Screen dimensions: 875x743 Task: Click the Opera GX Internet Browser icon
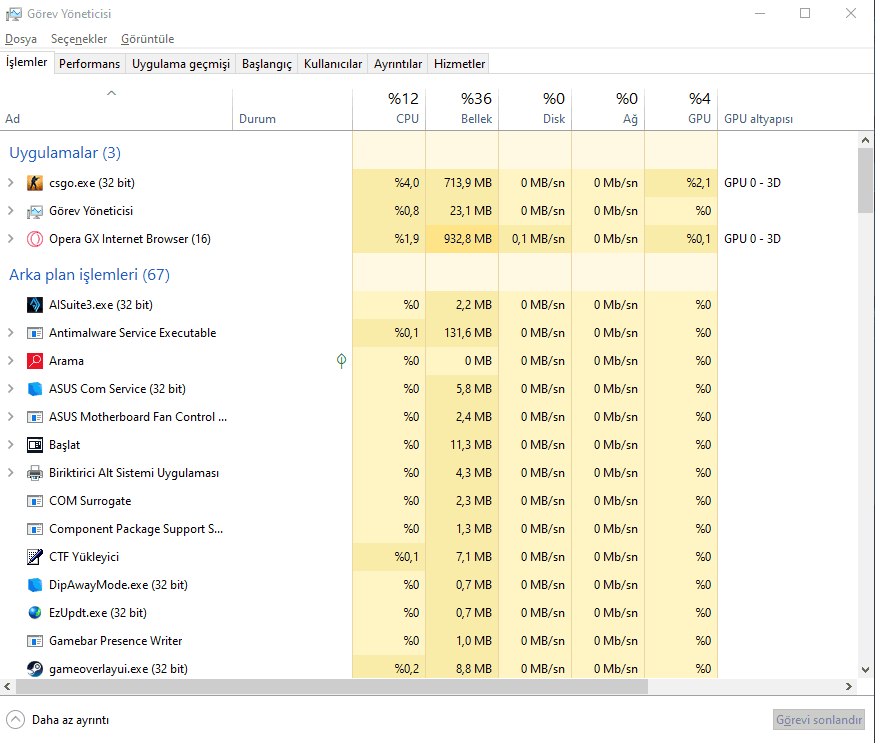click(35, 239)
